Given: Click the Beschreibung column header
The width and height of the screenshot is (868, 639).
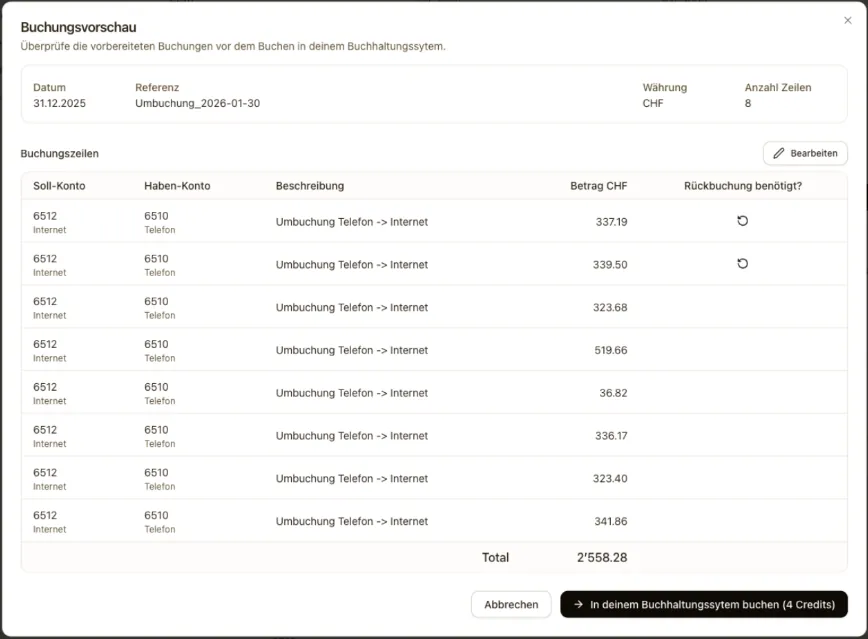Looking at the screenshot, I should (x=310, y=186).
